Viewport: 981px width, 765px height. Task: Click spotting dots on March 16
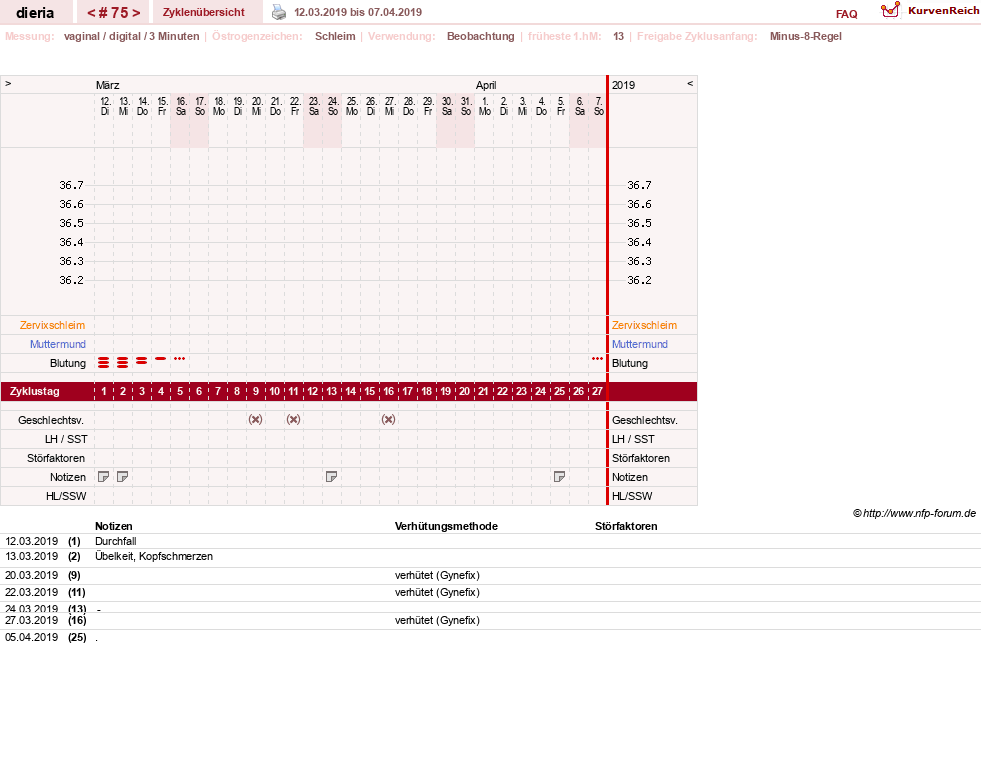[x=180, y=358]
